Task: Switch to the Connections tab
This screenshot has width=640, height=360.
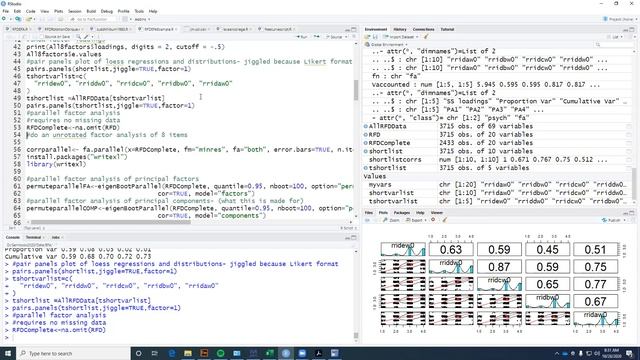Action: [423, 29]
